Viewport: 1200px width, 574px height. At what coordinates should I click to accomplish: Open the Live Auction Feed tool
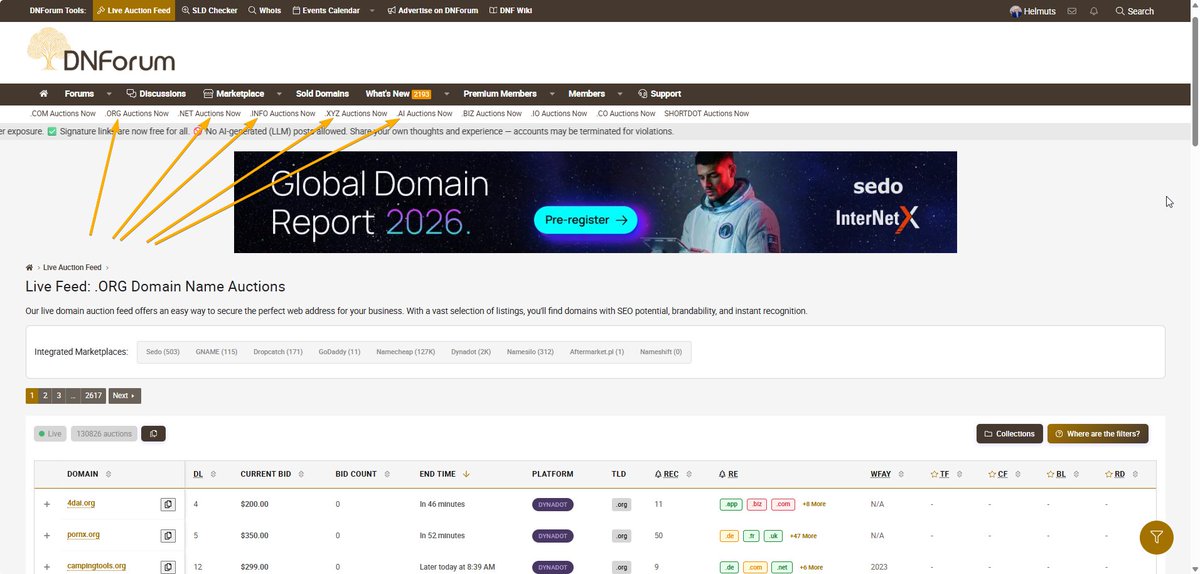[x=134, y=11]
